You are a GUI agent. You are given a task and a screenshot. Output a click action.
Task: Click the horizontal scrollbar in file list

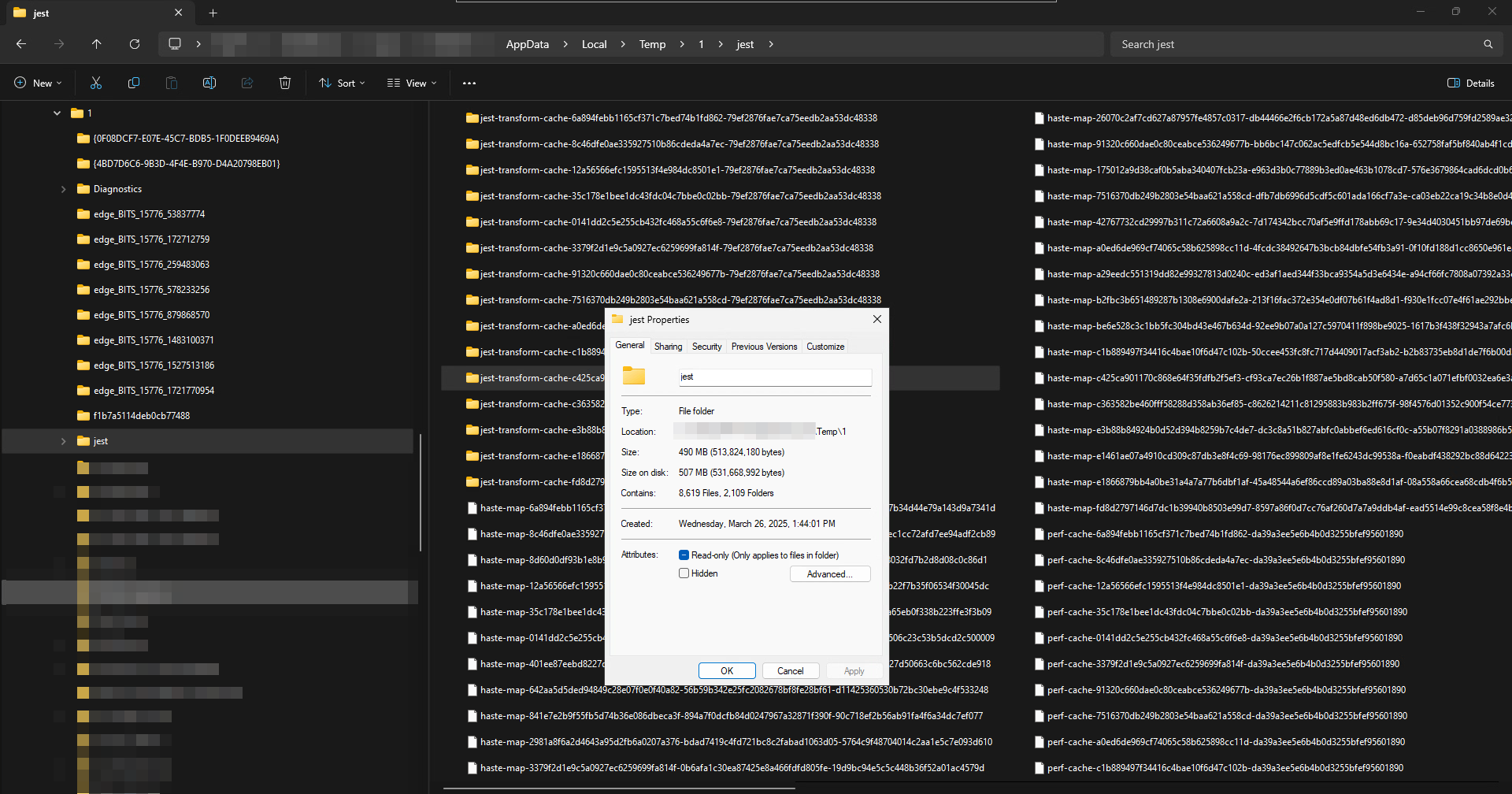[619, 788]
